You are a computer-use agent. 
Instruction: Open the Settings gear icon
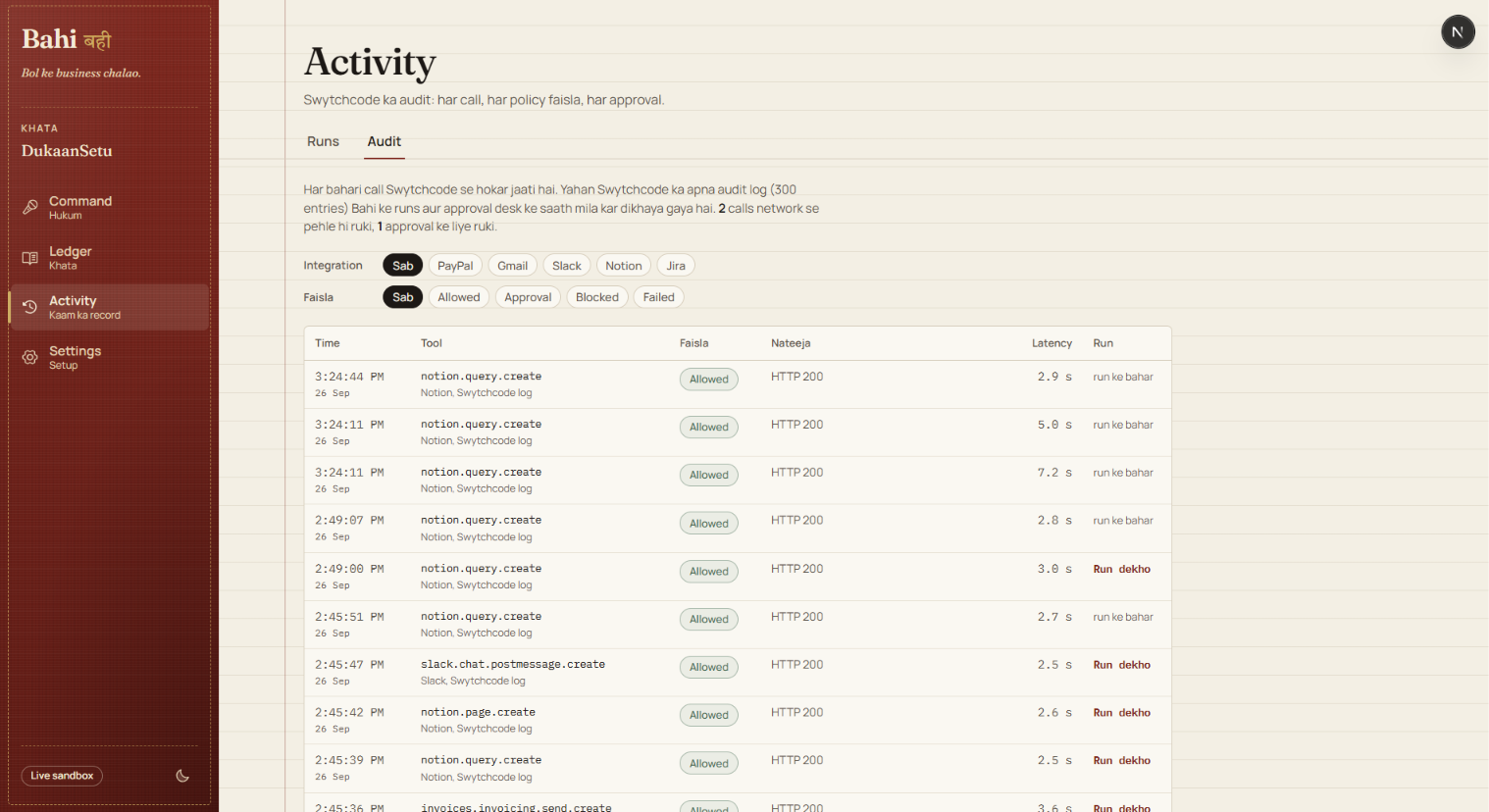(30, 357)
